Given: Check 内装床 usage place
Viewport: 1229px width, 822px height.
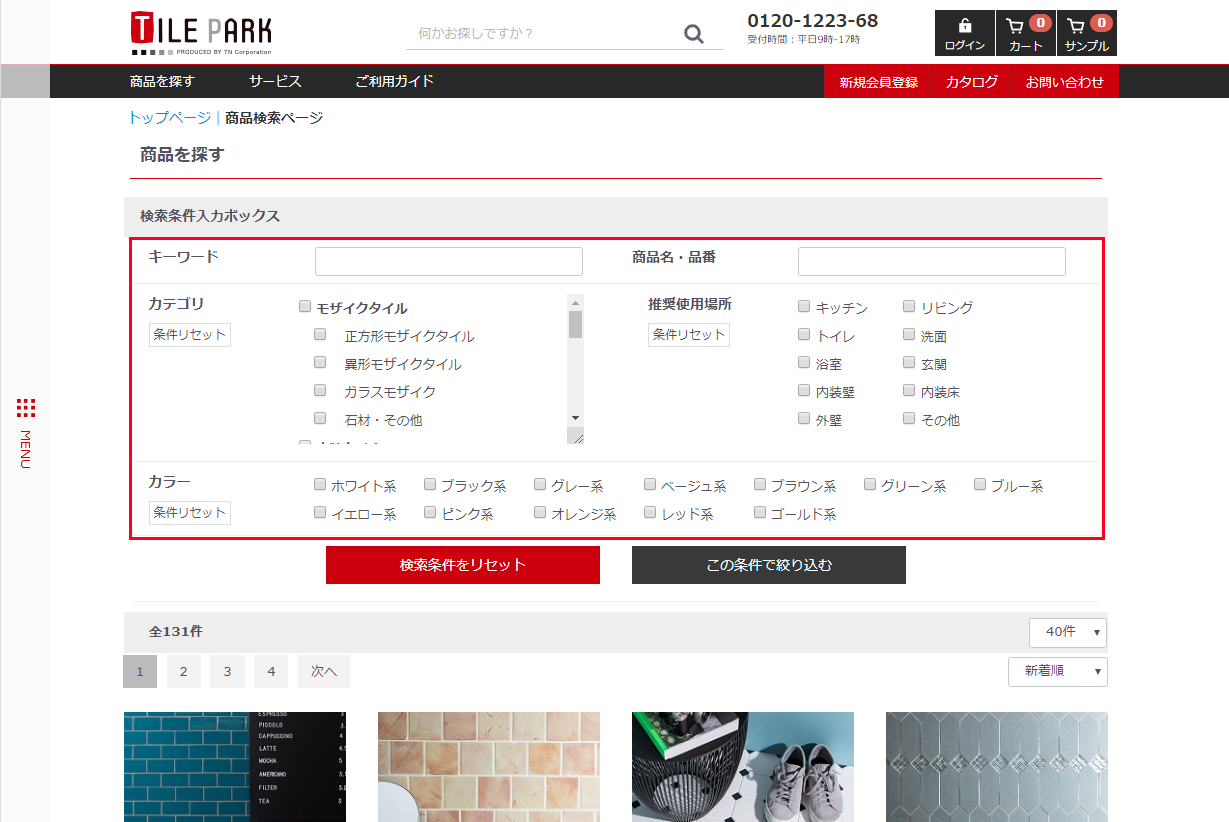Looking at the screenshot, I should (909, 391).
